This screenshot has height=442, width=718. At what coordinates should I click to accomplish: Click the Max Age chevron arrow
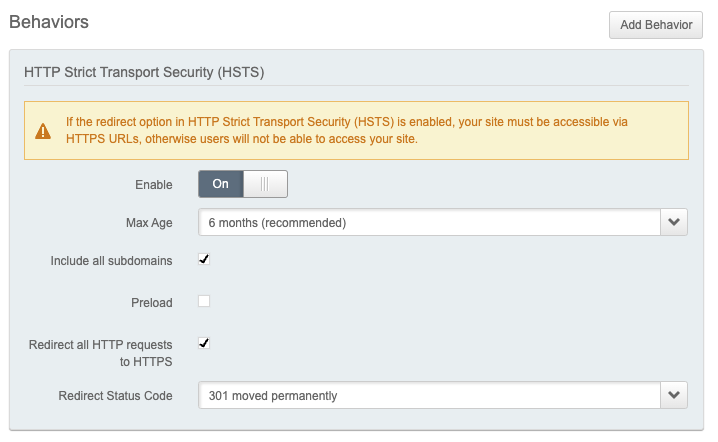[x=674, y=223]
